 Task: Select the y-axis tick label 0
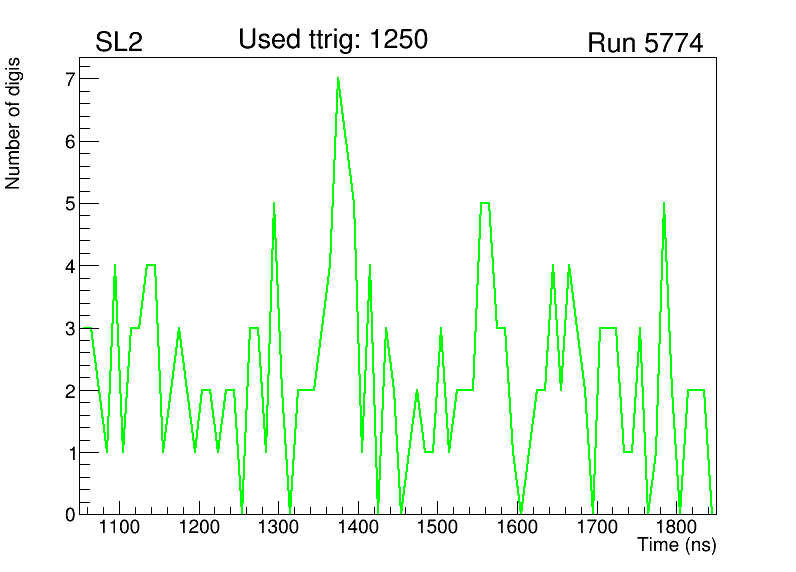(70, 515)
